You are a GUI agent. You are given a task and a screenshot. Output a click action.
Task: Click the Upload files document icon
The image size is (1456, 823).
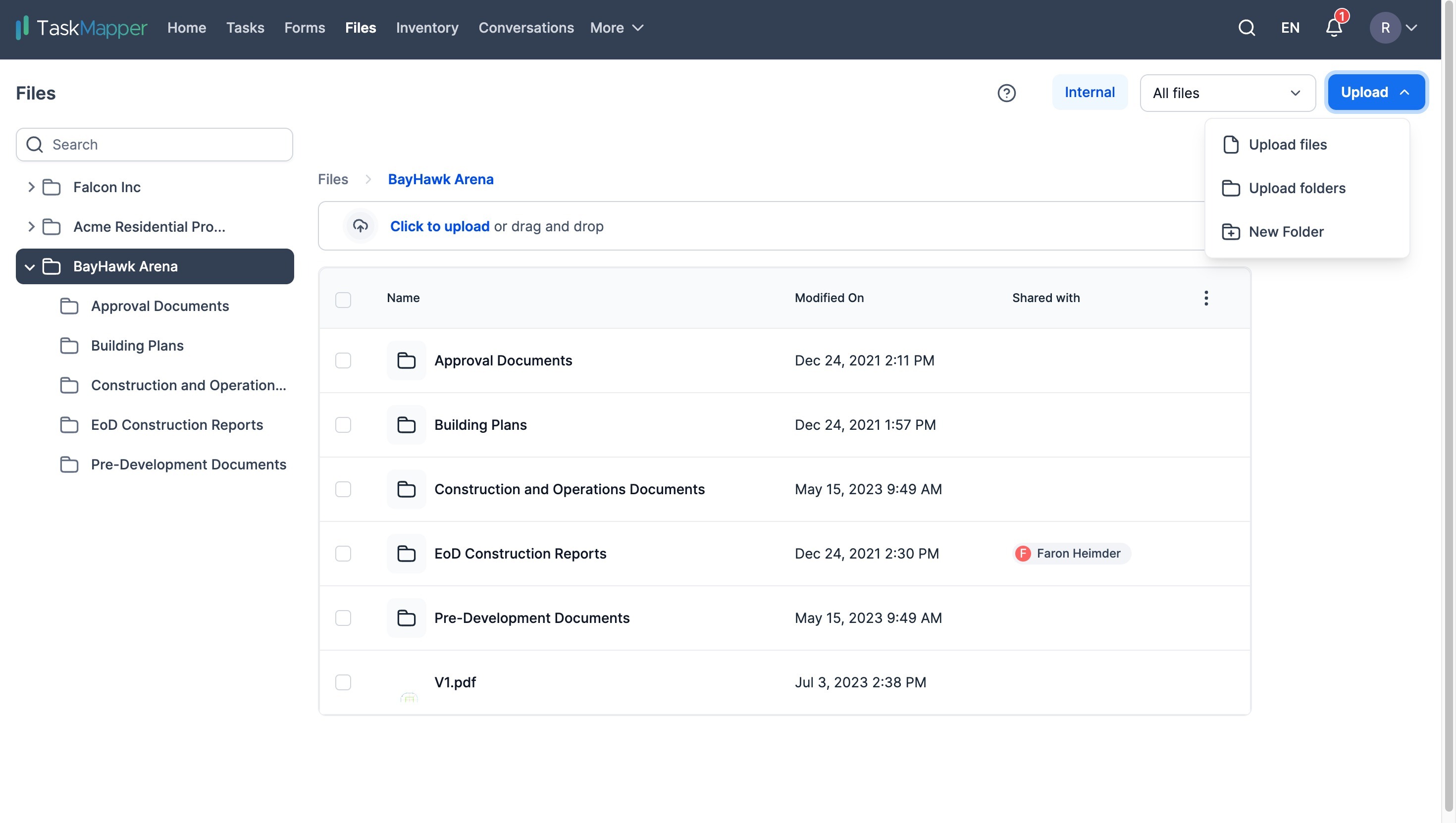tap(1231, 145)
